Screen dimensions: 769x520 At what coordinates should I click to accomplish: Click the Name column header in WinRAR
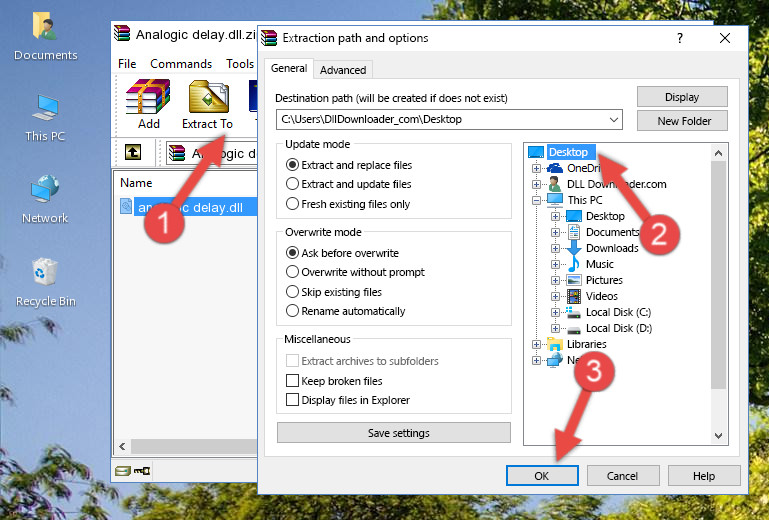(x=136, y=183)
